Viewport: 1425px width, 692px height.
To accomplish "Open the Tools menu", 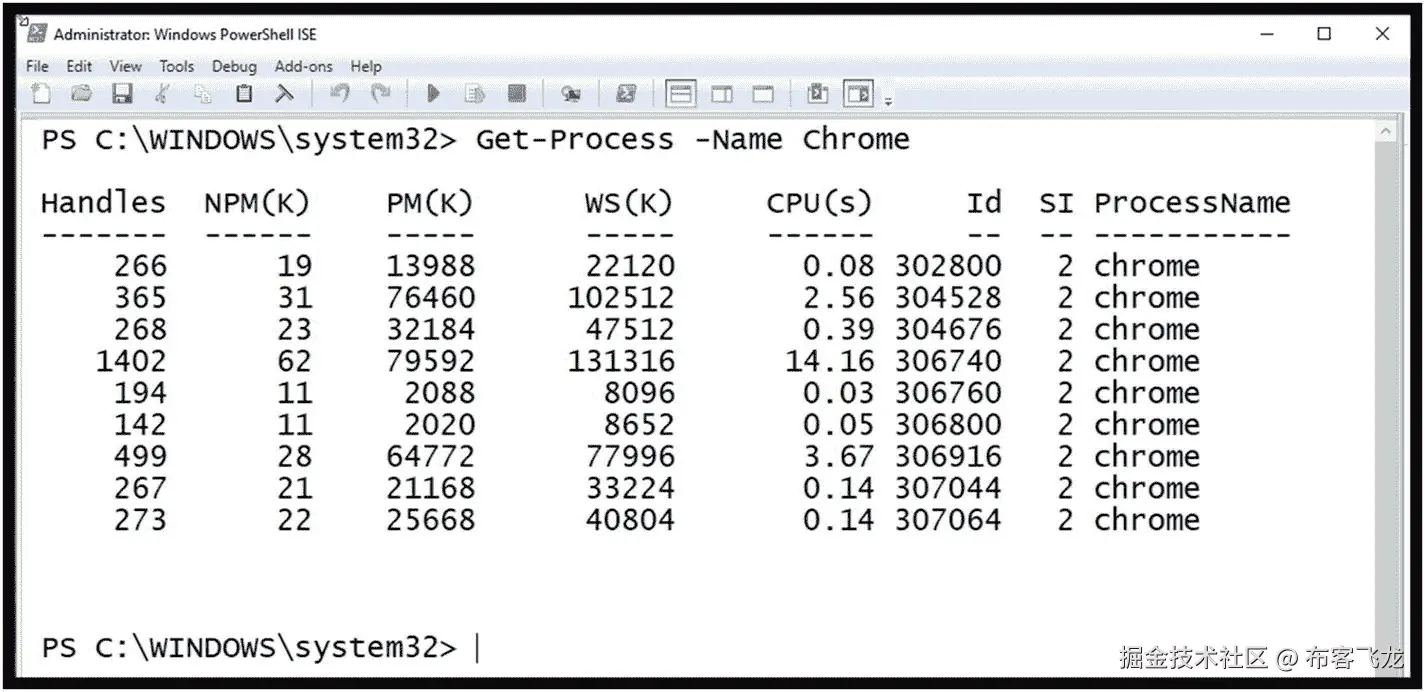I will 177,66.
